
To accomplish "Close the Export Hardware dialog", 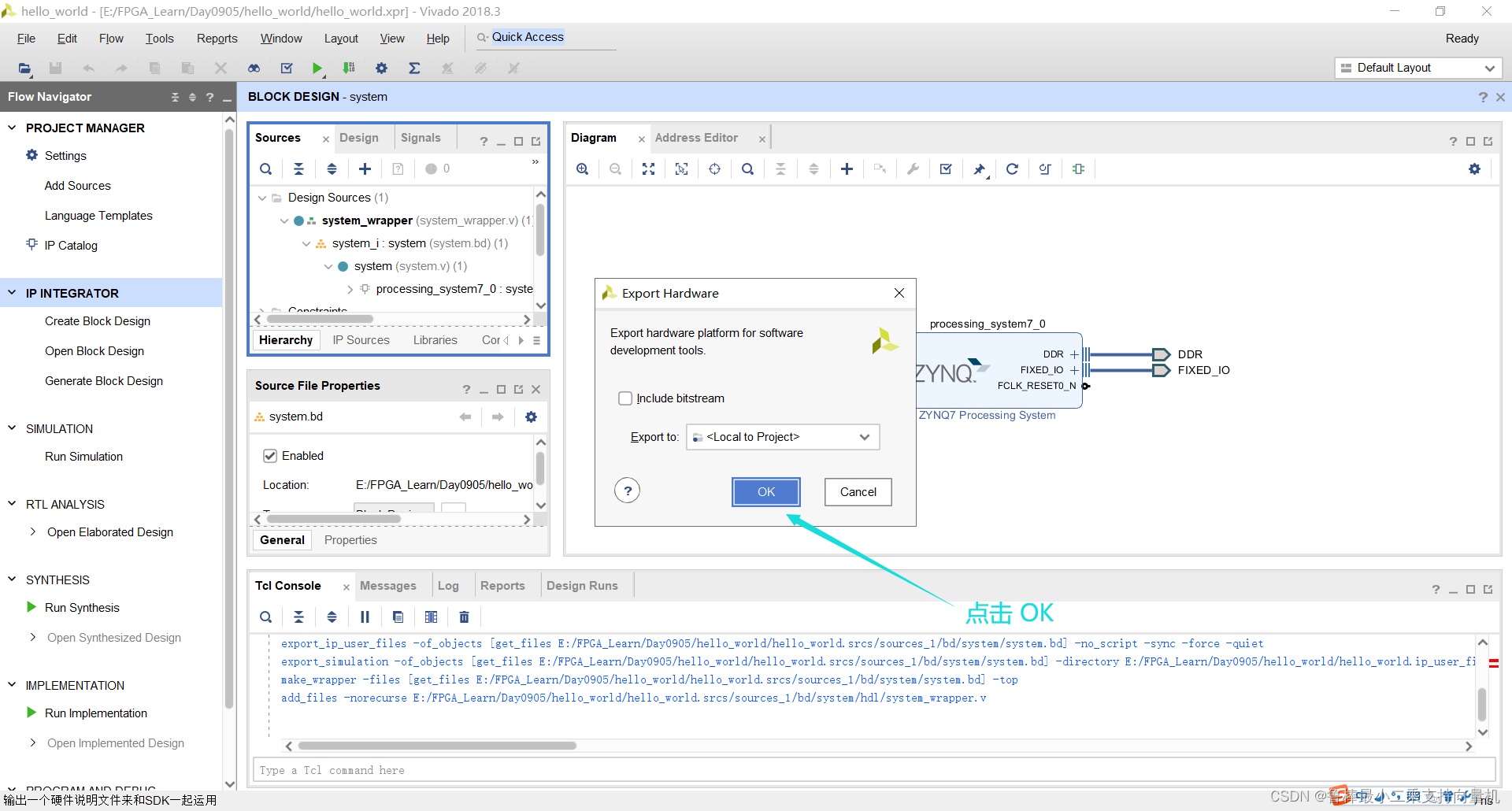I will [899, 293].
